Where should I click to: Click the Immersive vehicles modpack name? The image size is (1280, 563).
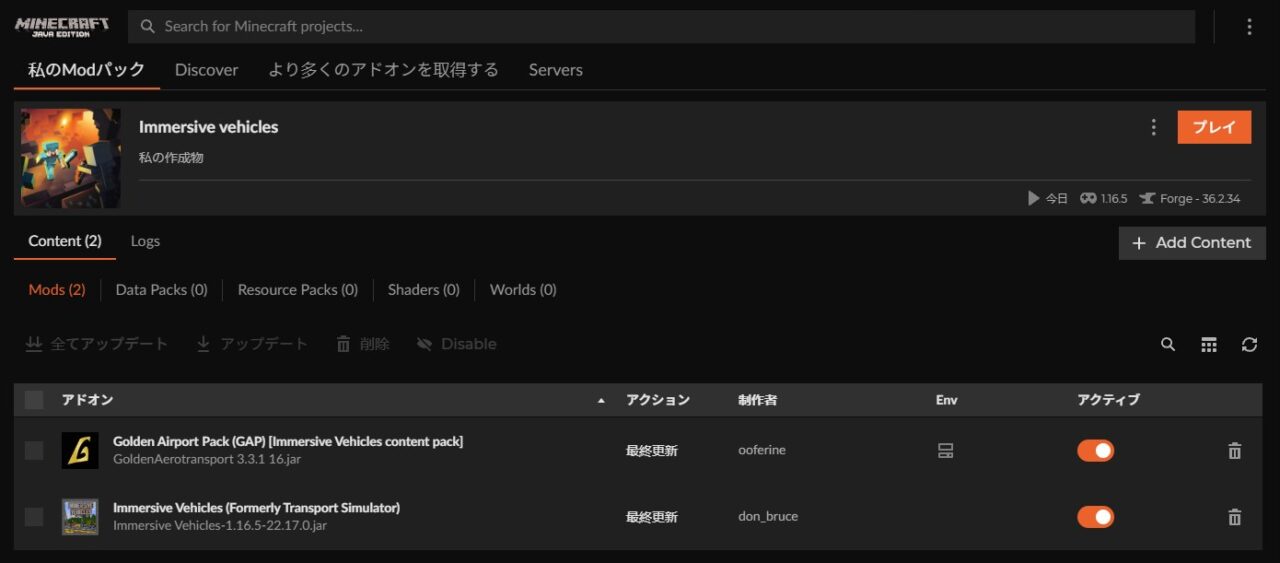(x=208, y=127)
